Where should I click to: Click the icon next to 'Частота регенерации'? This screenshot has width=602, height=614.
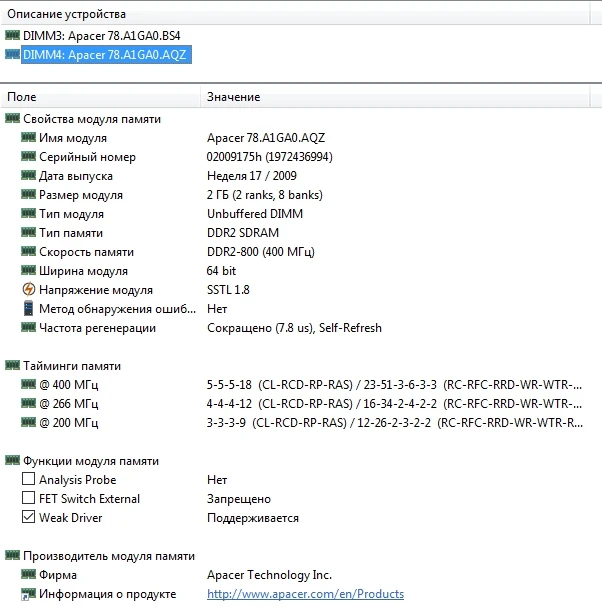(x=28, y=327)
